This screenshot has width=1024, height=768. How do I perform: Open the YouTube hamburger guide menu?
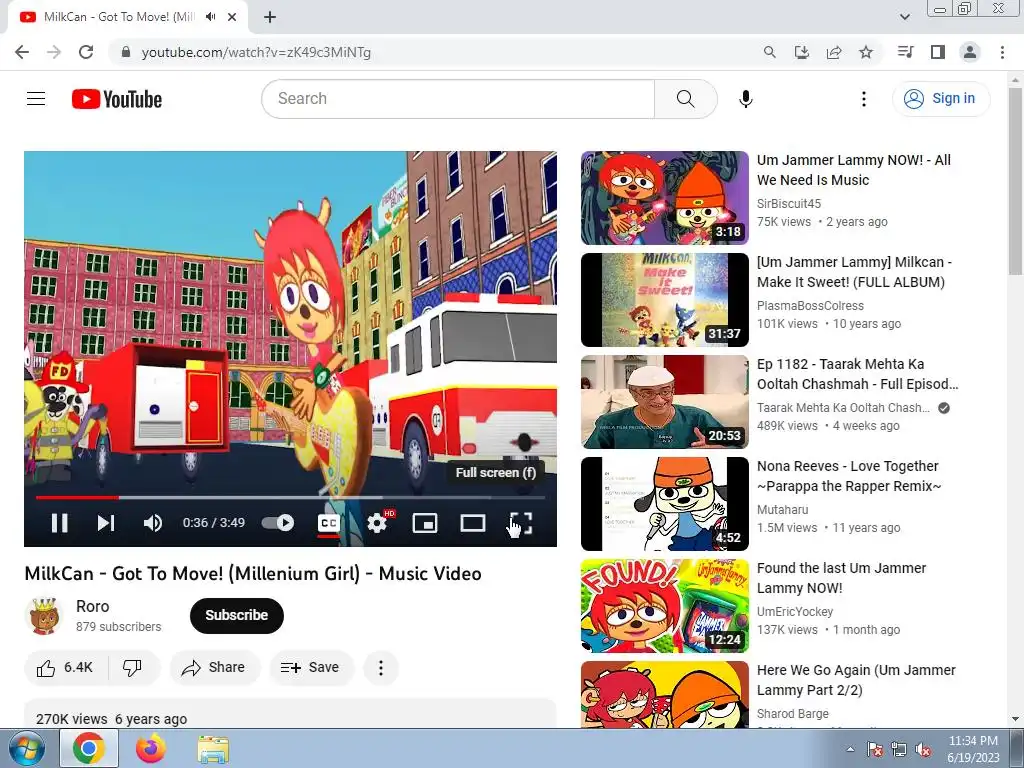36,99
